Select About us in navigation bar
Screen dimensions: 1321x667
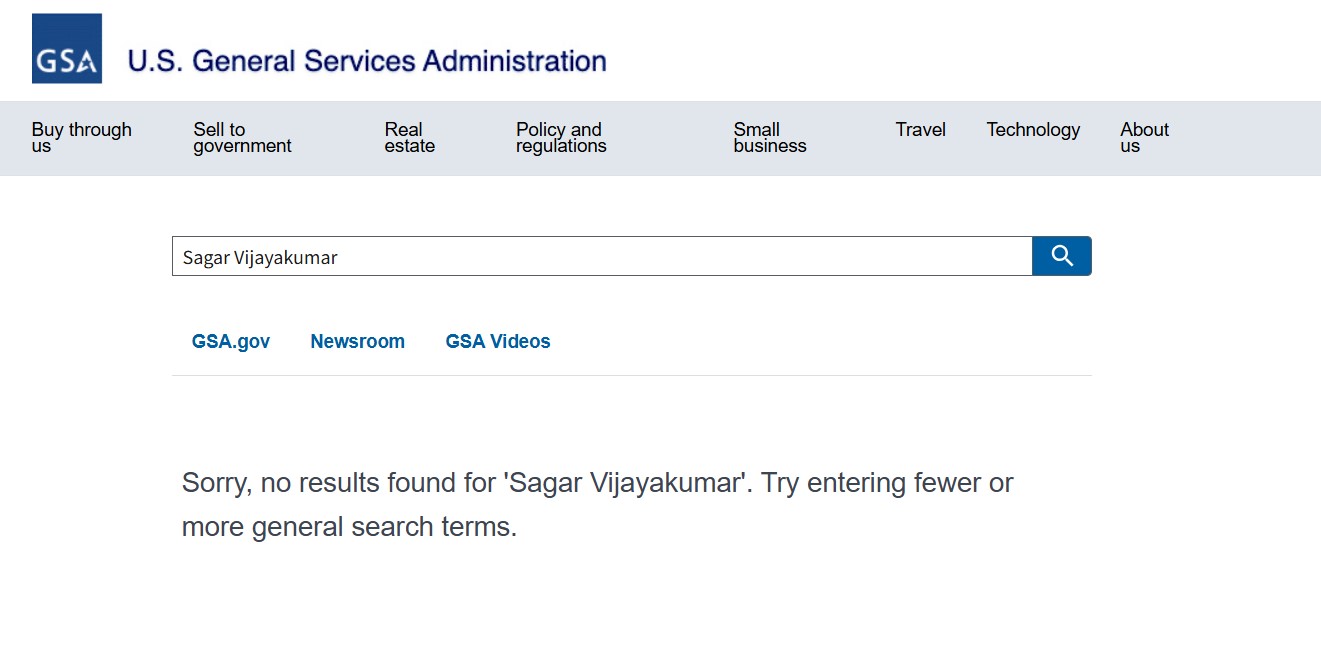coord(1144,138)
